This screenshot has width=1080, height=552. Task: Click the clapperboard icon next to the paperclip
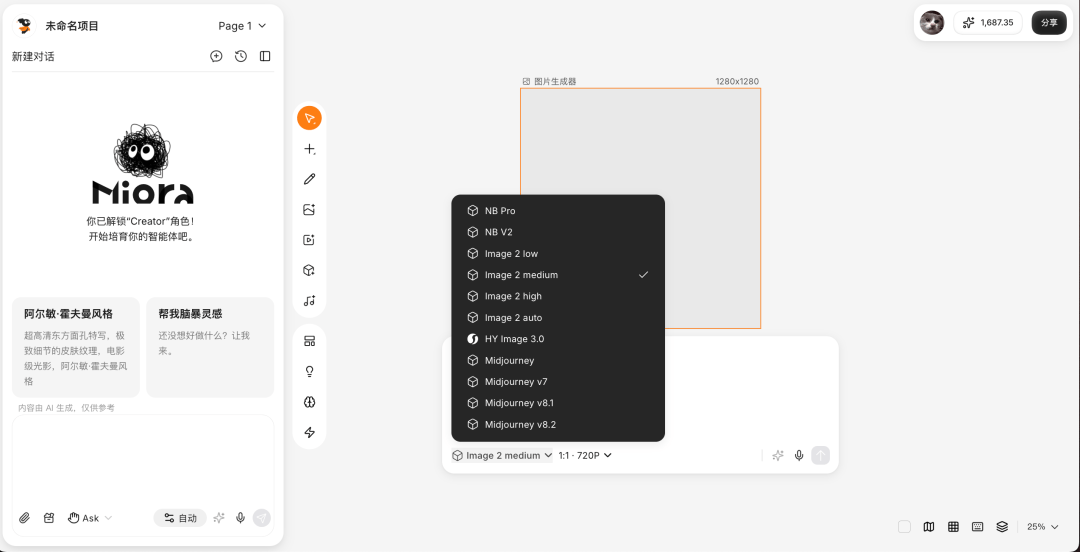click(48, 518)
